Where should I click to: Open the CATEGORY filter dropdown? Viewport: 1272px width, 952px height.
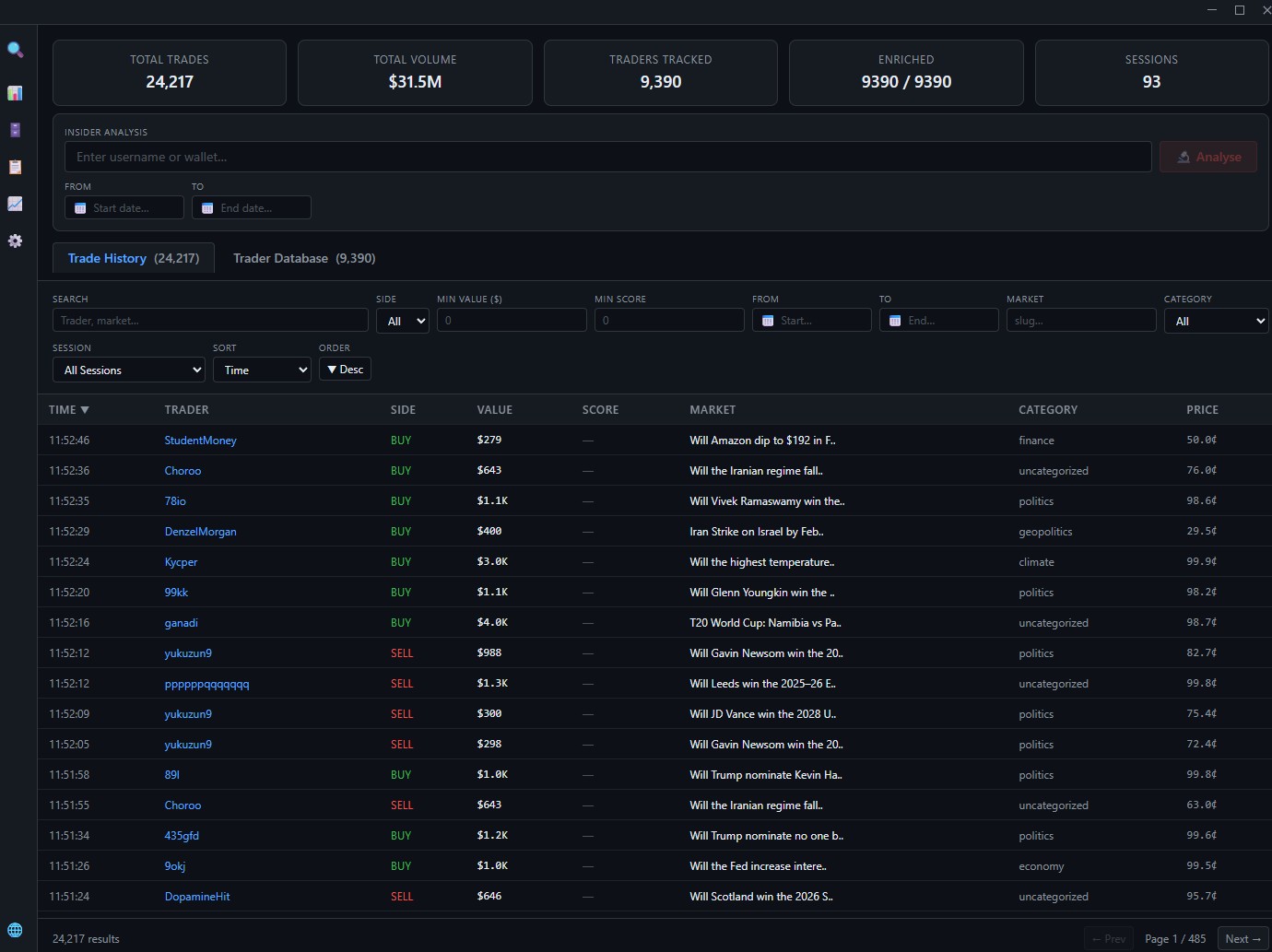(x=1216, y=320)
